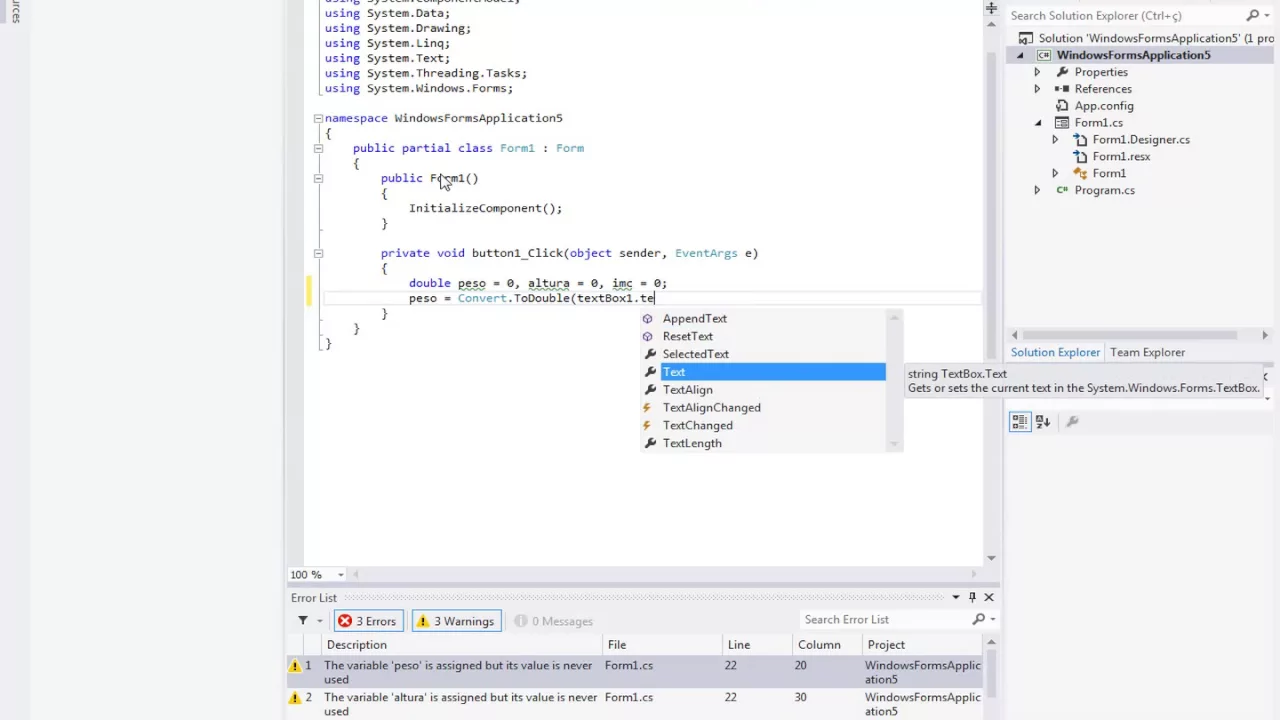Click the C# project icon of WindowsFormsApplication5
Screen dimensions: 1280x720
coord(1044,55)
